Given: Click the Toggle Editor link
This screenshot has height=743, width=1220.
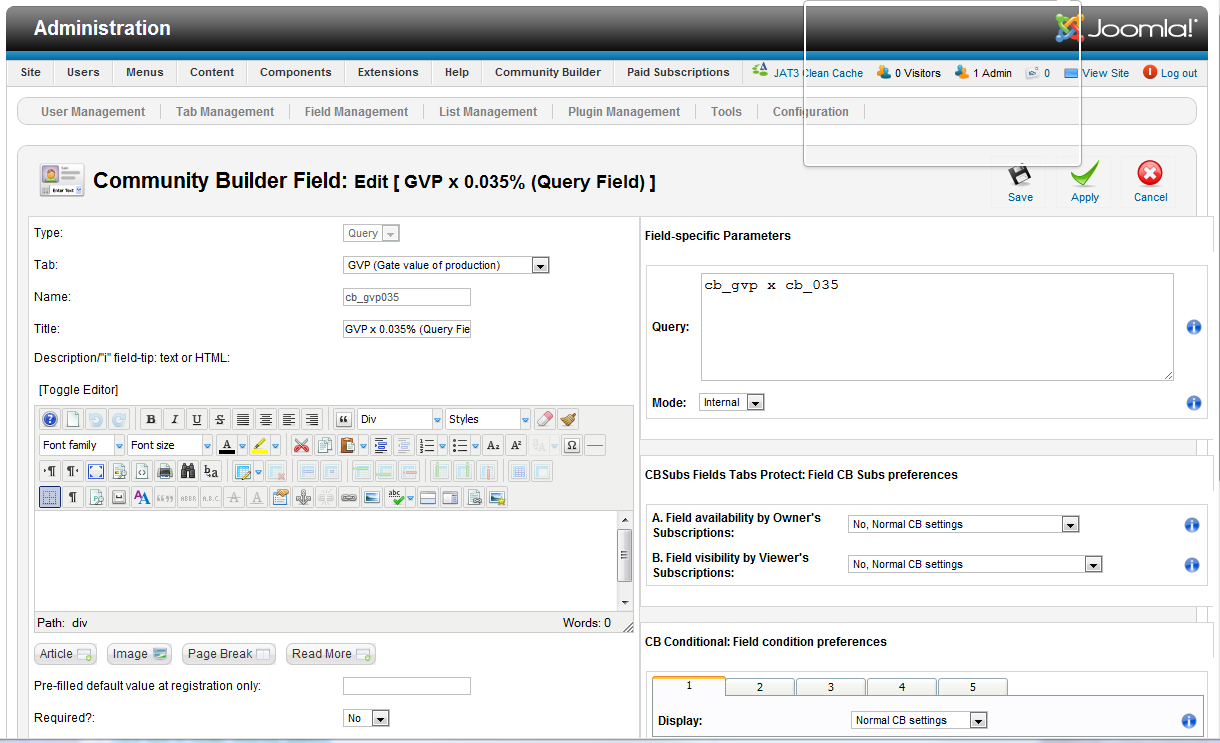Looking at the screenshot, I should (x=78, y=390).
